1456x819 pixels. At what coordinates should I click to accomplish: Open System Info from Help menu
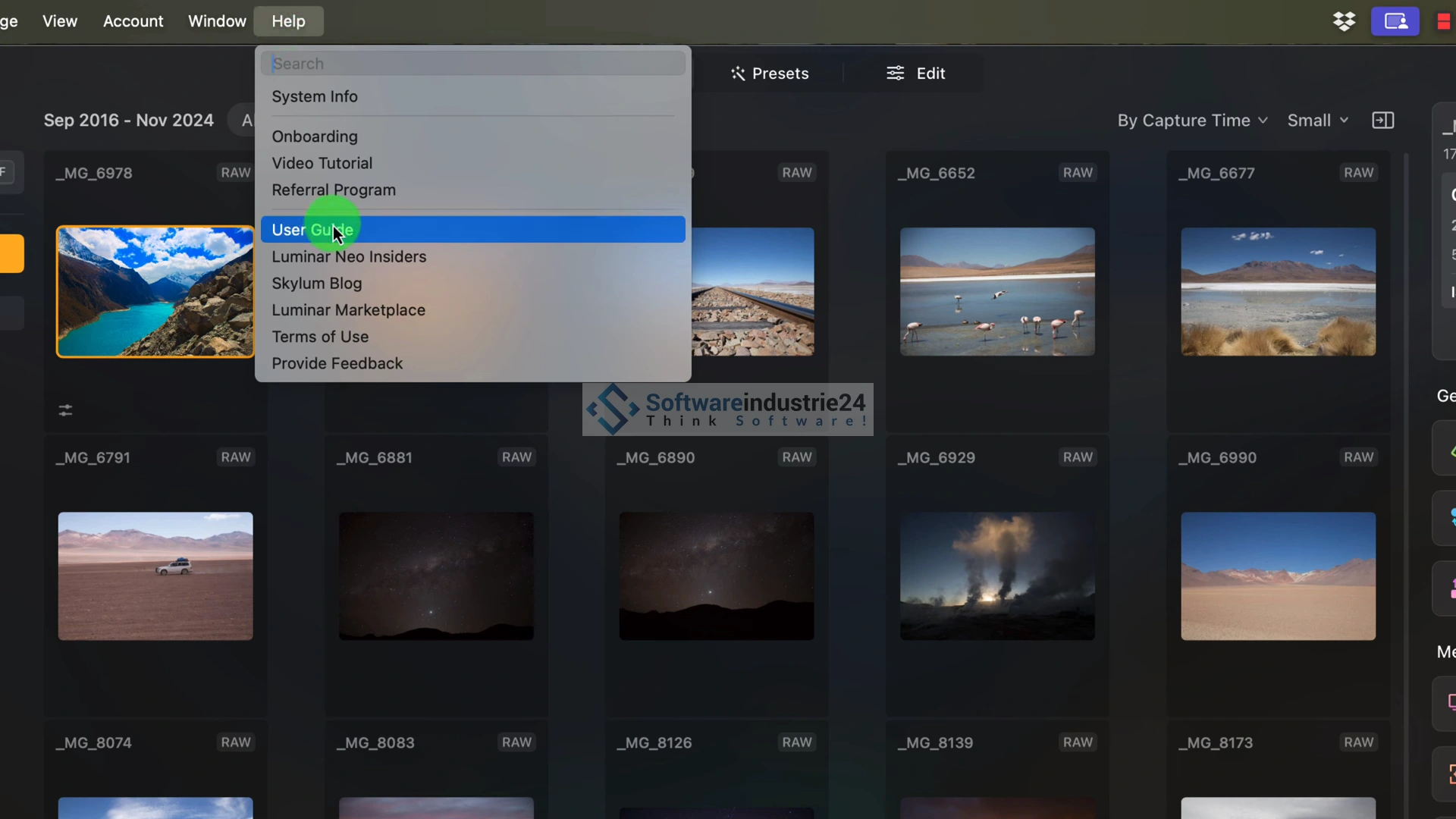[314, 96]
